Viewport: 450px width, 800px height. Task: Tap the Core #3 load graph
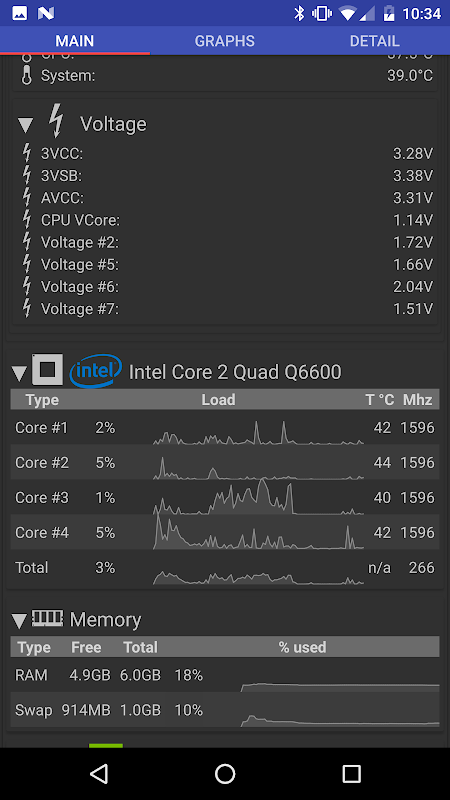tap(258, 497)
